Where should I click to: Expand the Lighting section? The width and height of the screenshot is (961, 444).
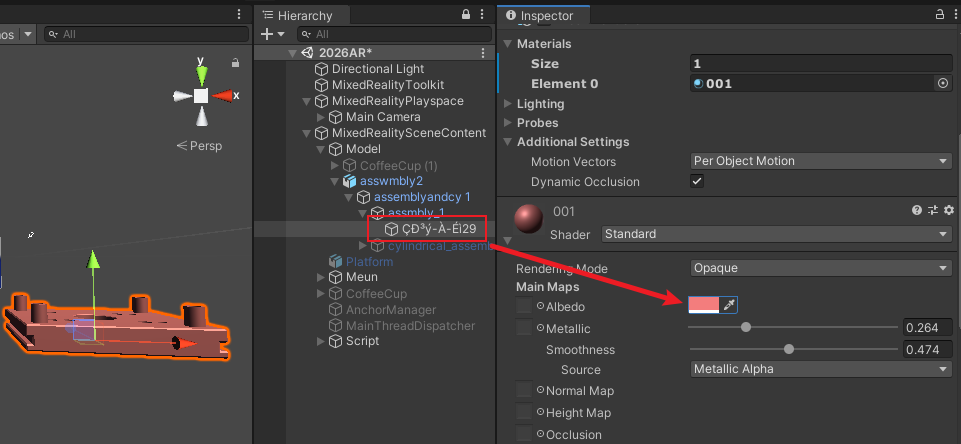pyautogui.click(x=534, y=104)
